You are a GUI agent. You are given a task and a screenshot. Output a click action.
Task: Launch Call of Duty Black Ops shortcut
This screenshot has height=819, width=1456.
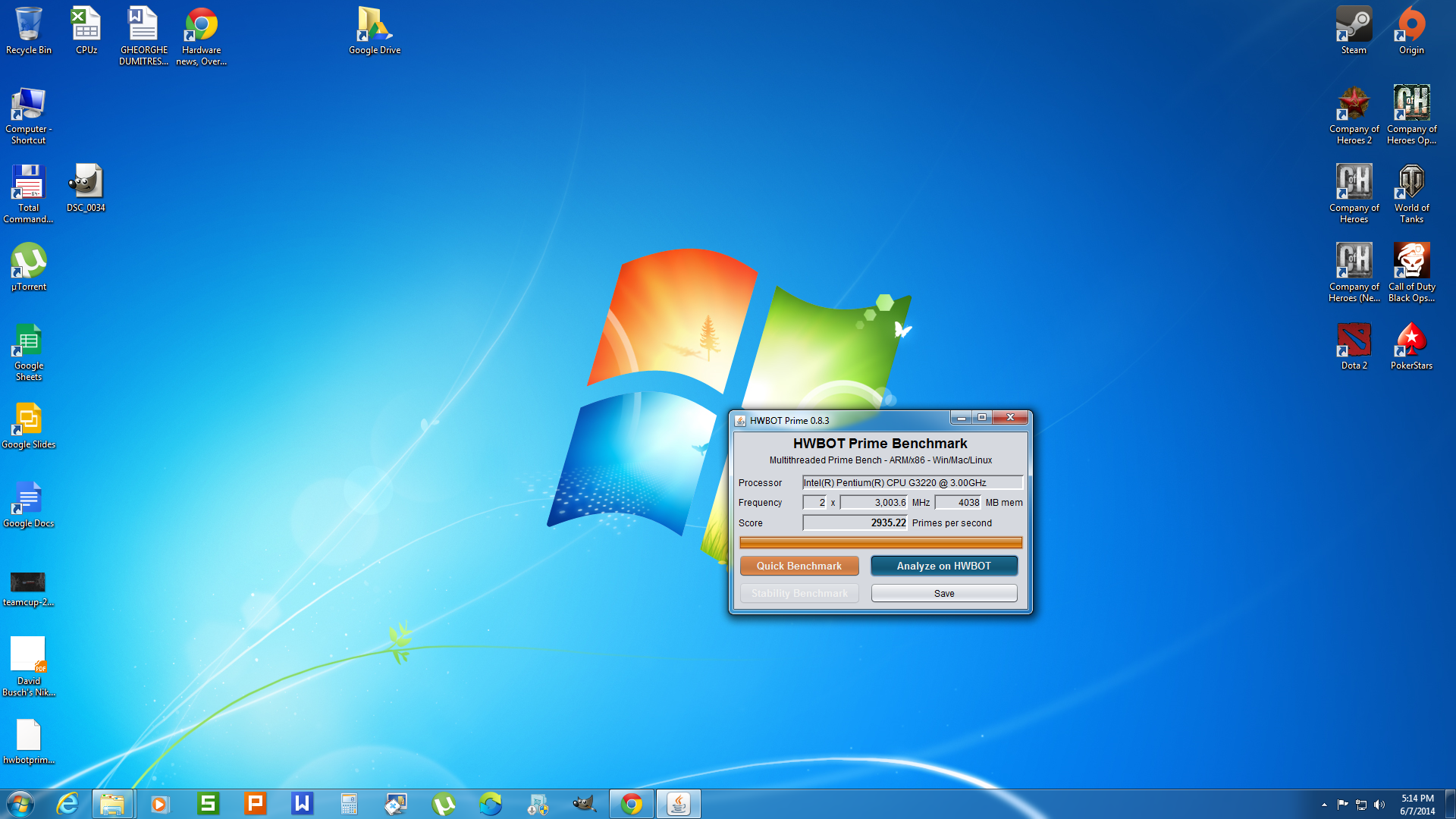1411,273
